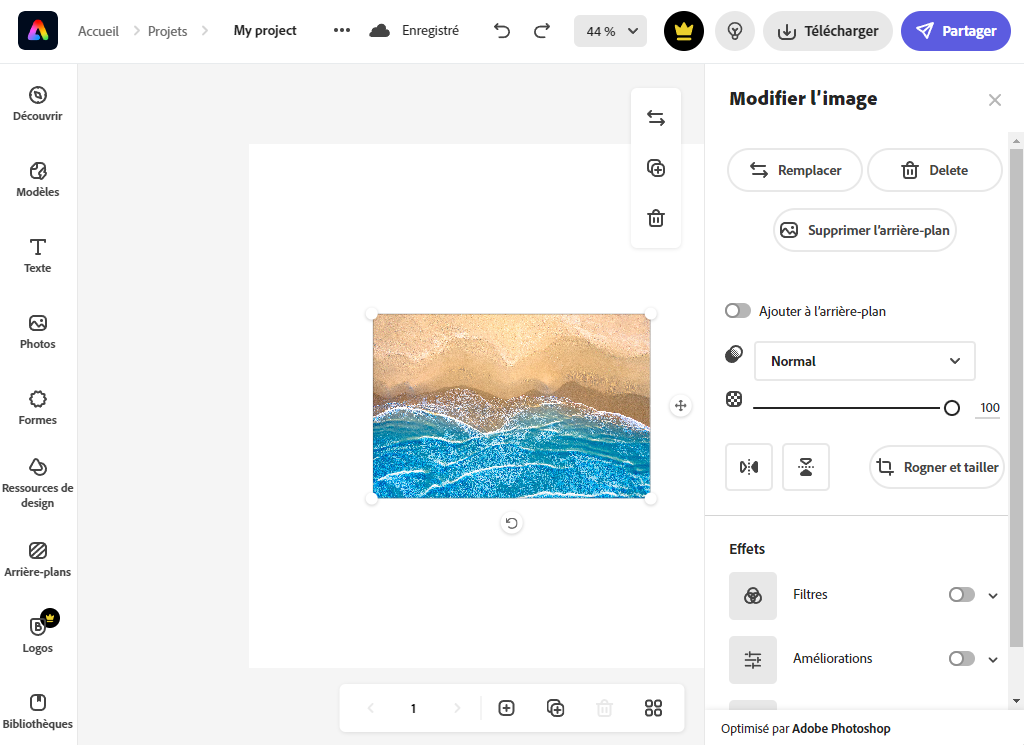1024x745 pixels.
Task: Click the redo arrow icon
Action: pos(542,31)
